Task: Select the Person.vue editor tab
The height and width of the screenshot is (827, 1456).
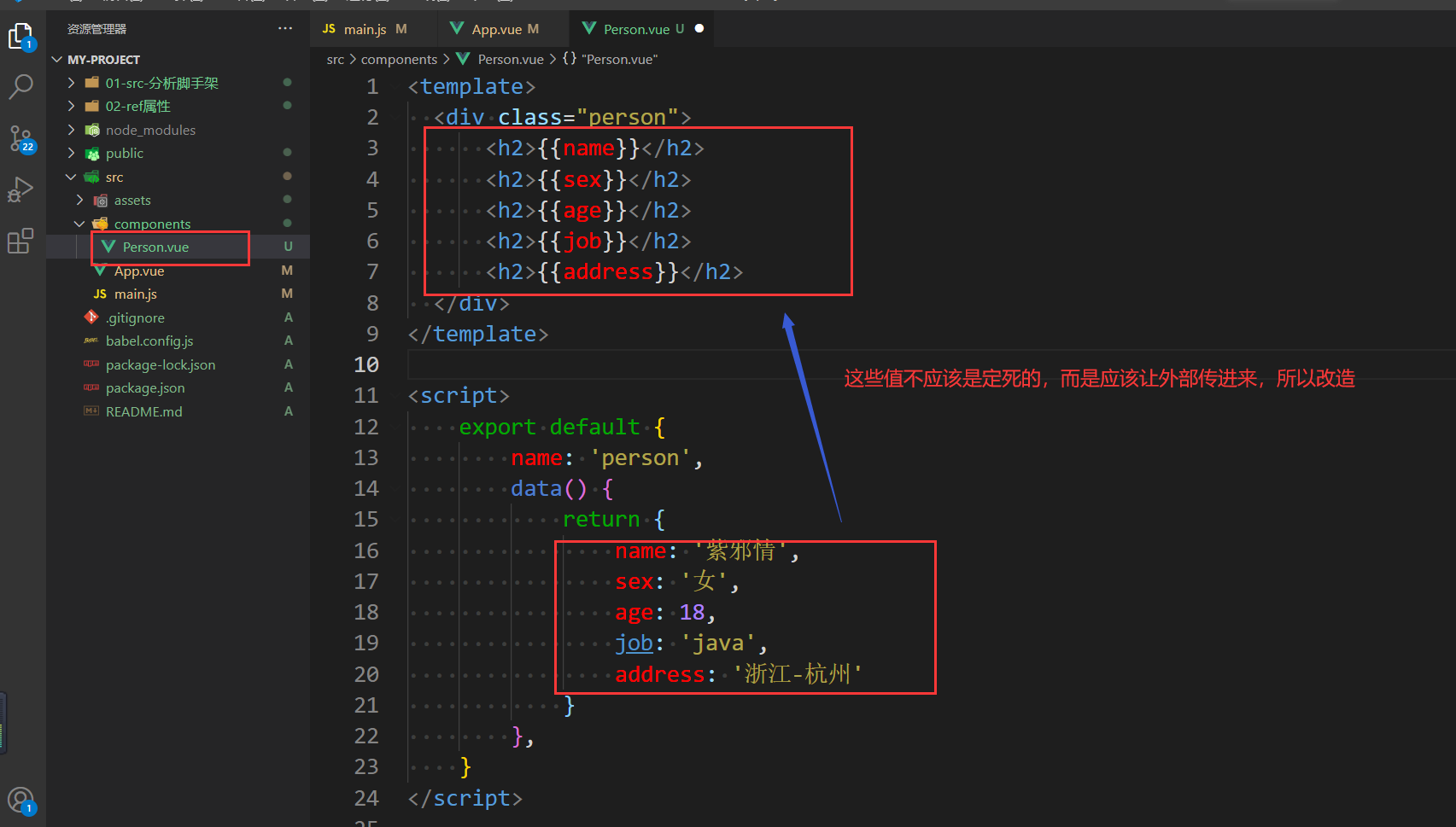Action: pos(642,29)
